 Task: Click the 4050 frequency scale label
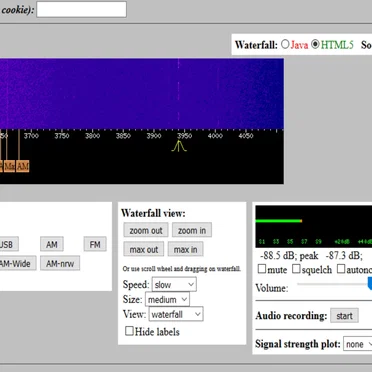tap(246, 136)
